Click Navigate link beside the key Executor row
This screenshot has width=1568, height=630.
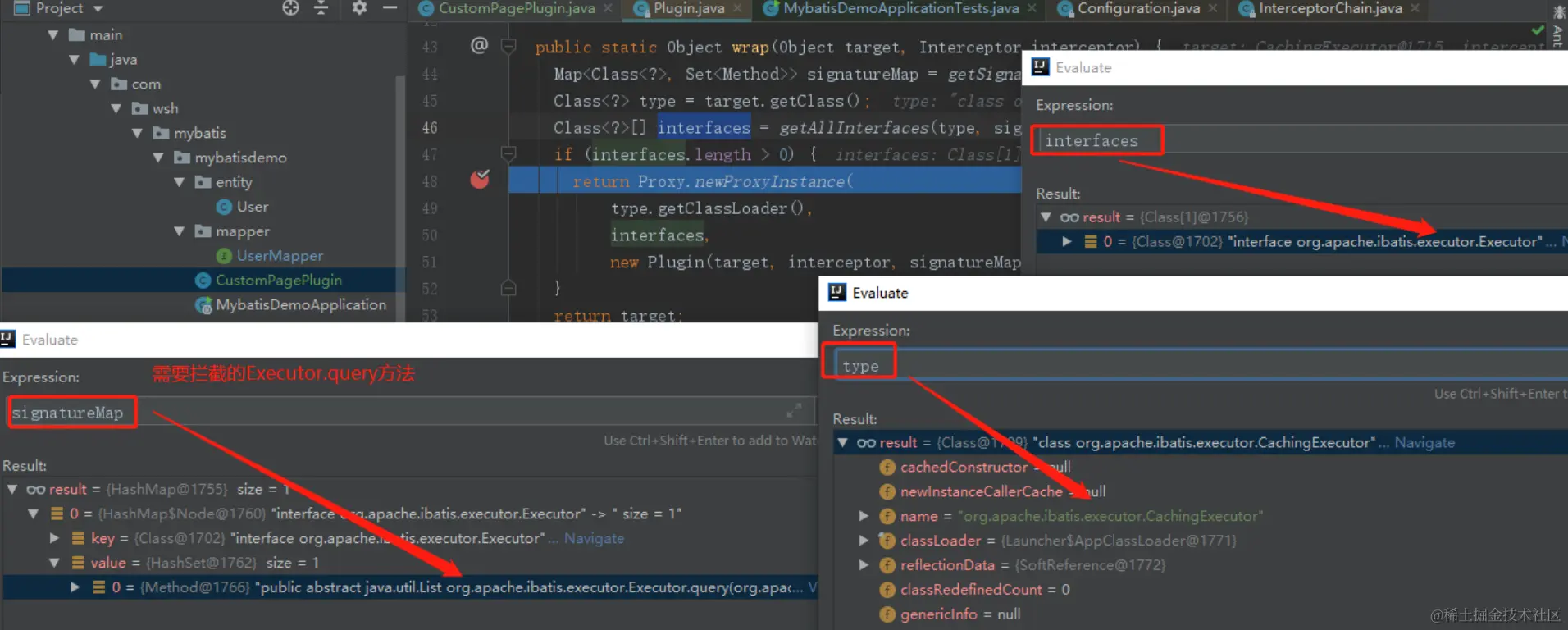594,539
